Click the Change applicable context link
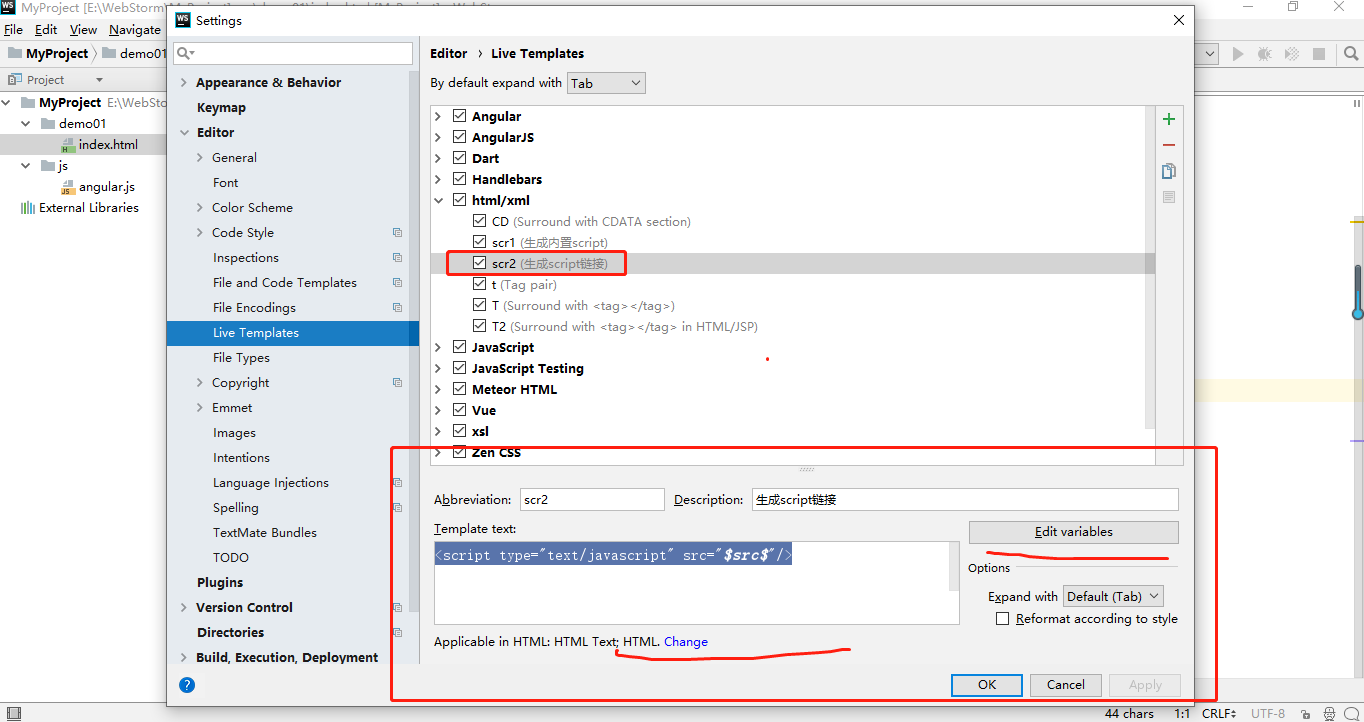 [686, 642]
